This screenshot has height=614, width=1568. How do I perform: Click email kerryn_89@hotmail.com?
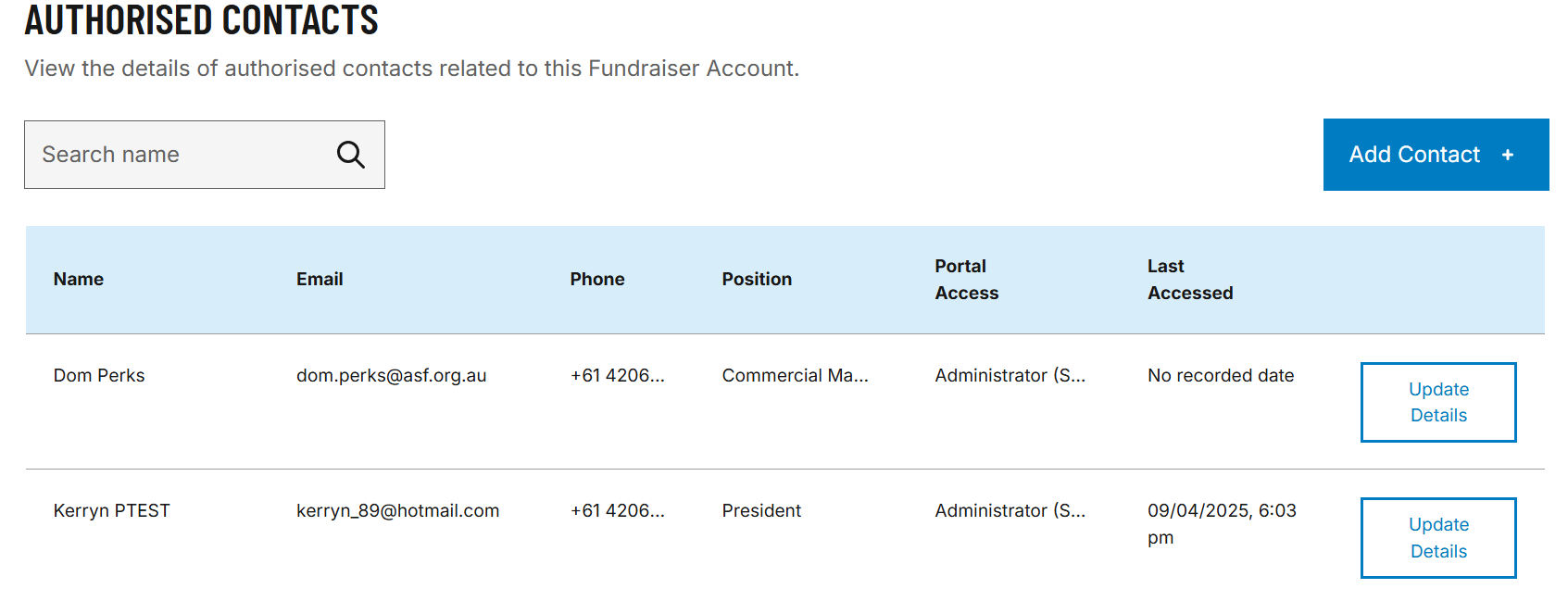tap(397, 510)
